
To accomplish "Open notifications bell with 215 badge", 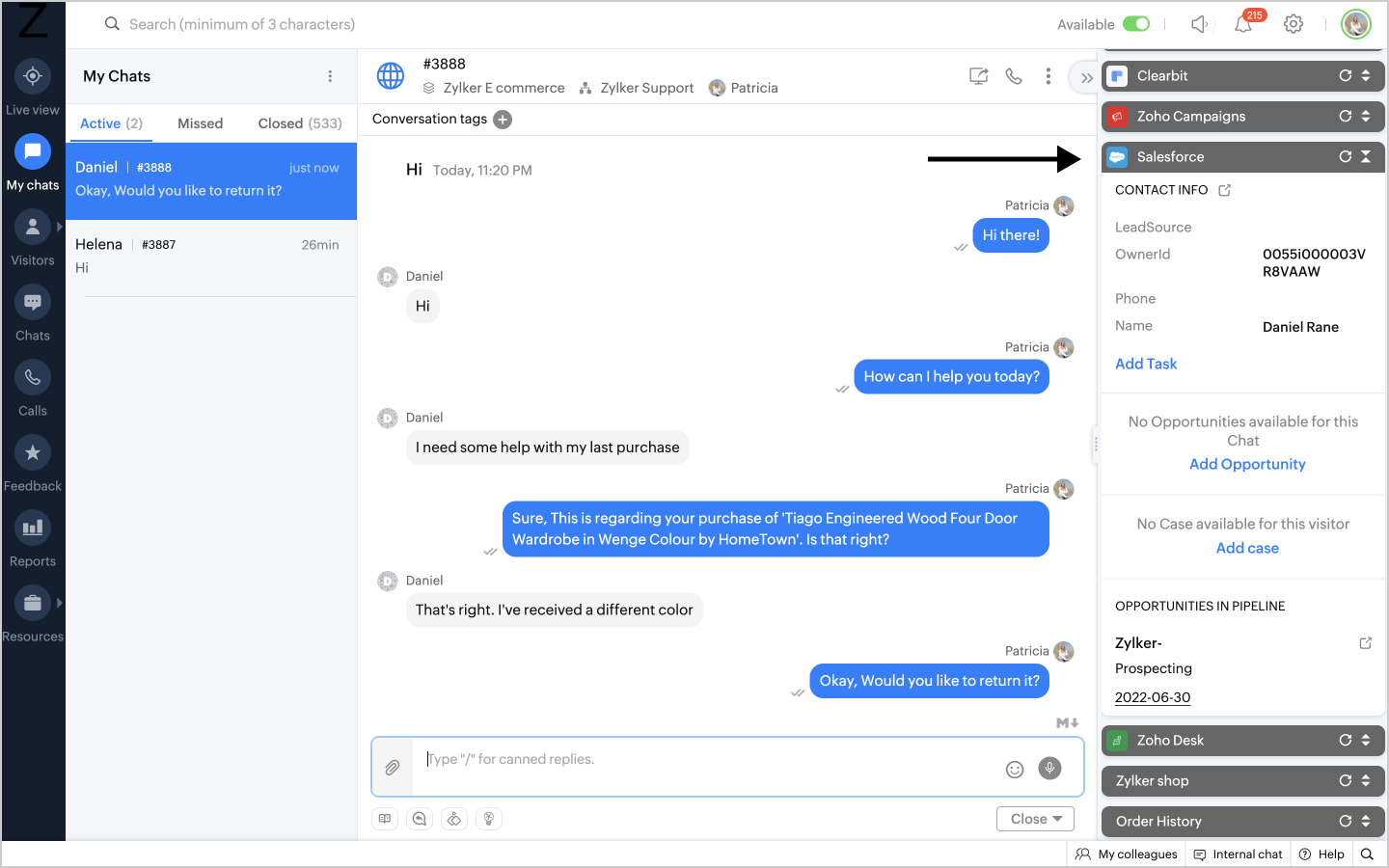I will click(1243, 24).
